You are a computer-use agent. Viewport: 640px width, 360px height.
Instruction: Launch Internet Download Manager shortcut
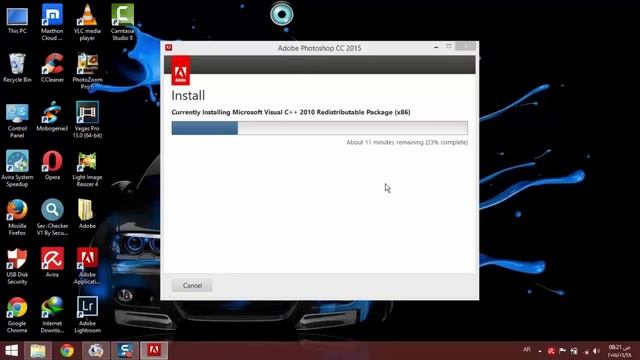click(x=52, y=315)
